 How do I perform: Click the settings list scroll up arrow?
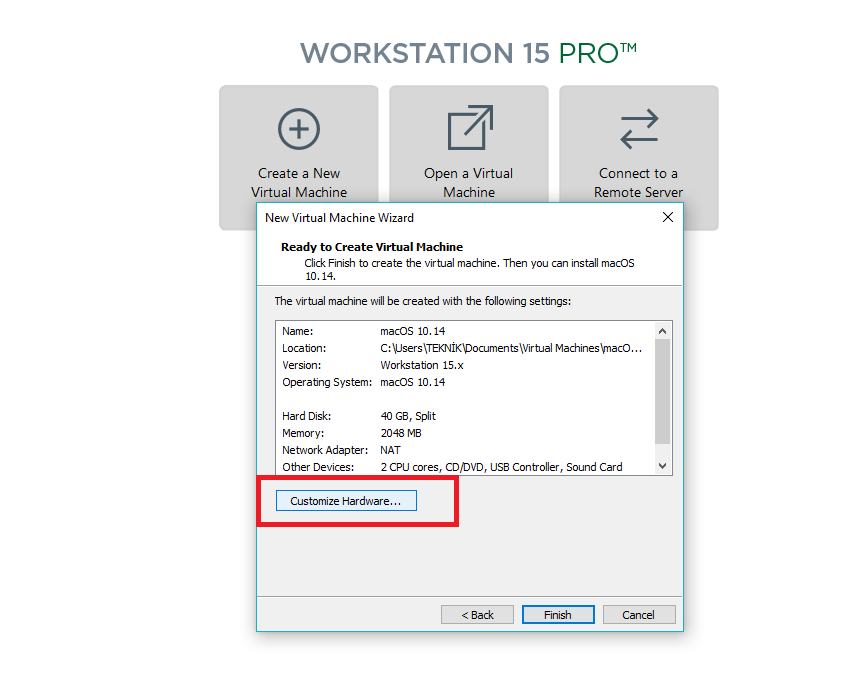coord(662,330)
